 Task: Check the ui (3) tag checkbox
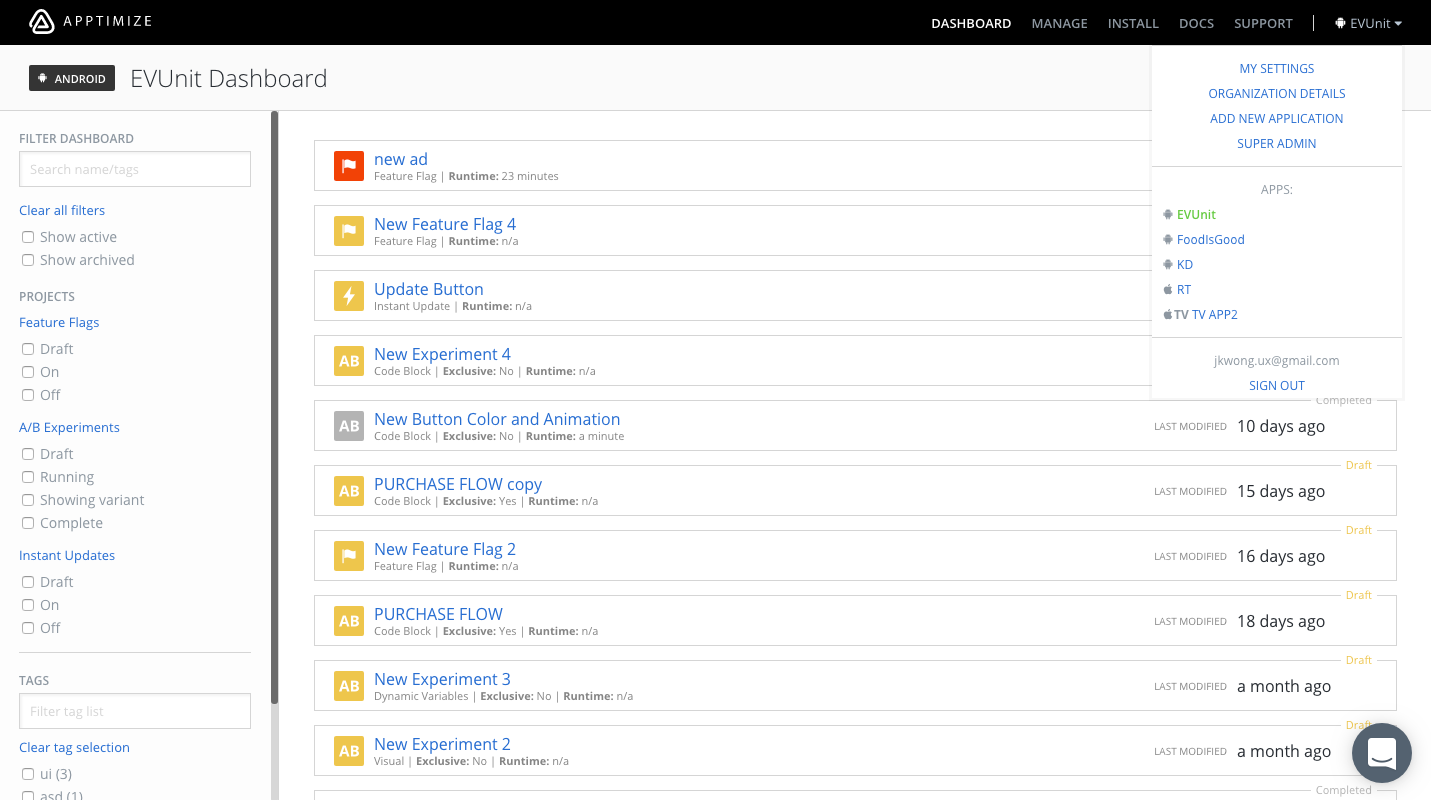click(28, 774)
